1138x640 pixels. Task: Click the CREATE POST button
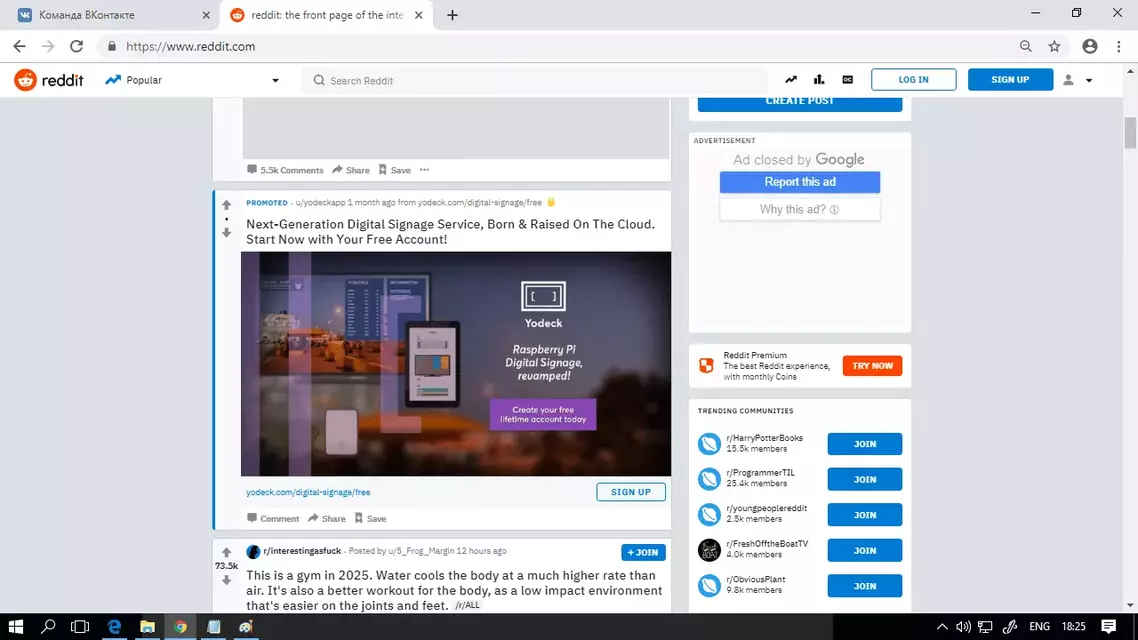point(800,102)
